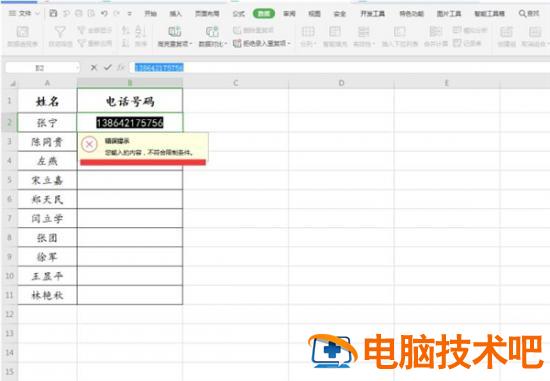Click Show All (全部显示) filter option
The width and height of the screenshot is (550, 381).
(x=94, y=30)
